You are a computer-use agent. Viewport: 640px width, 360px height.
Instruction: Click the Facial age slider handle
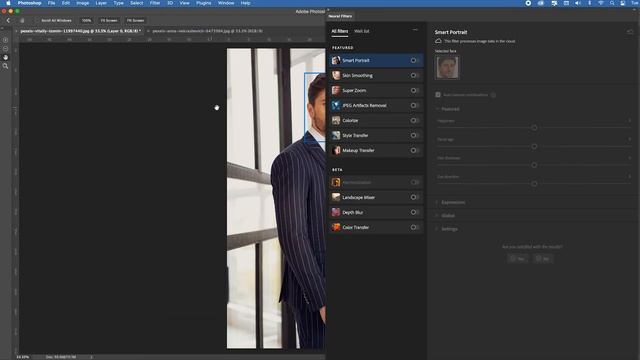click(534, 146)
